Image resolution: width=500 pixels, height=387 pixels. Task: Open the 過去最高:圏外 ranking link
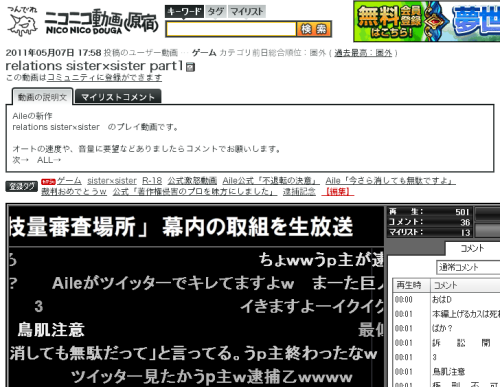[x=363, y=53]
